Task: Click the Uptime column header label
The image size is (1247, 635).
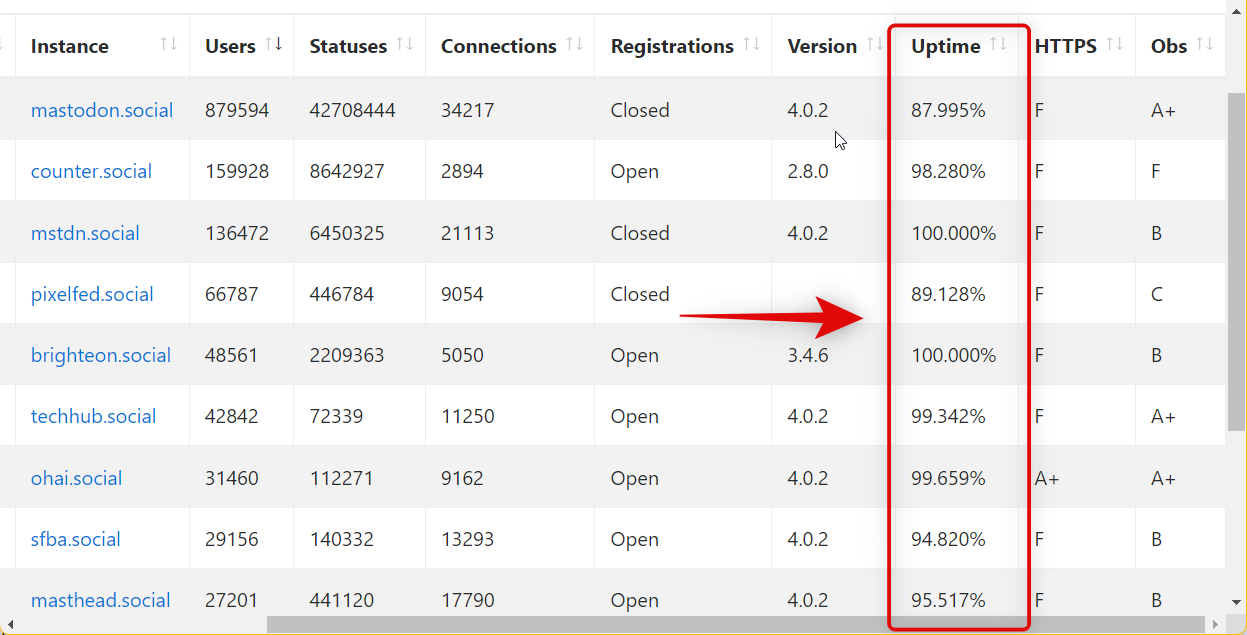Action: 946,46
